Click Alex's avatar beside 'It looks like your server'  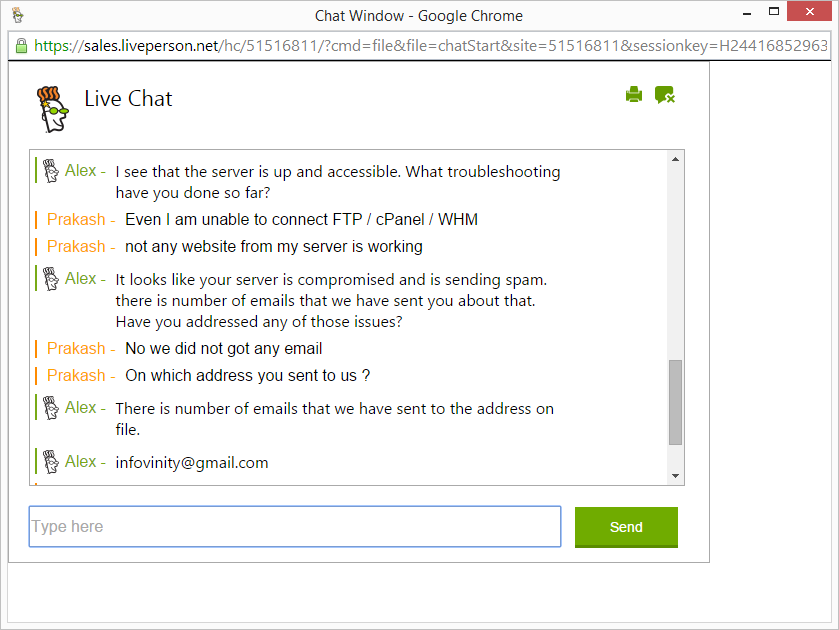coord(51,279)
